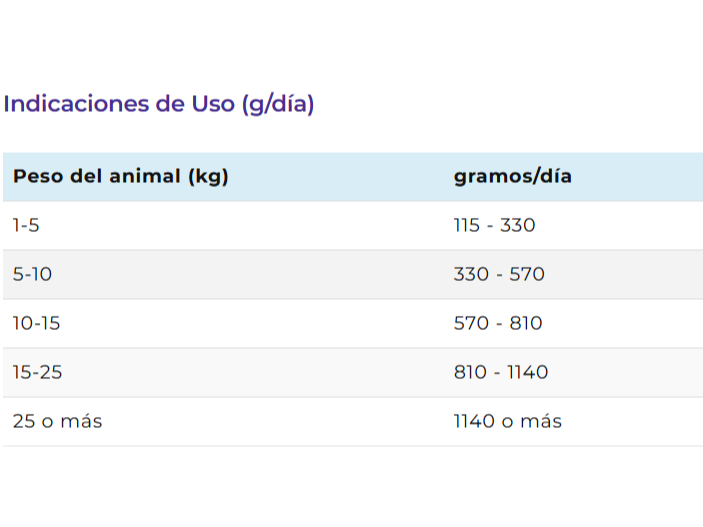Click '(g/día)' in the purple heading
This screenshot has width=703, height=527.
click(278, 105)
